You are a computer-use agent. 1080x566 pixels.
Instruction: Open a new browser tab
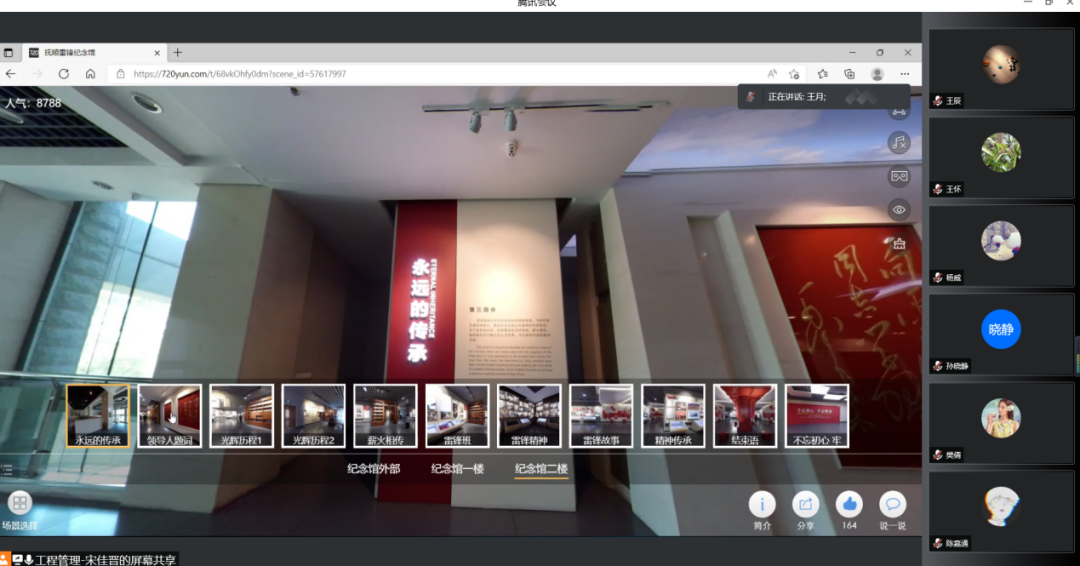[178, 52]
